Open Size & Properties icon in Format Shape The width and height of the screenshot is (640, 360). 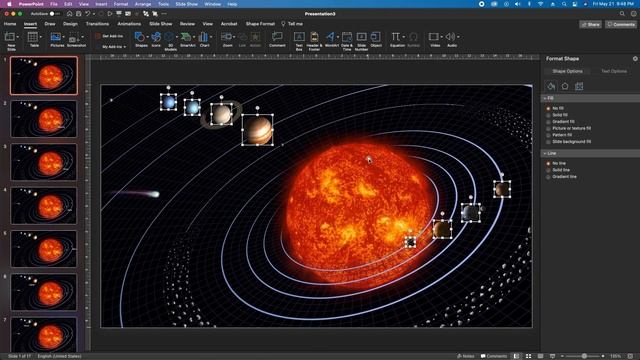579,86
